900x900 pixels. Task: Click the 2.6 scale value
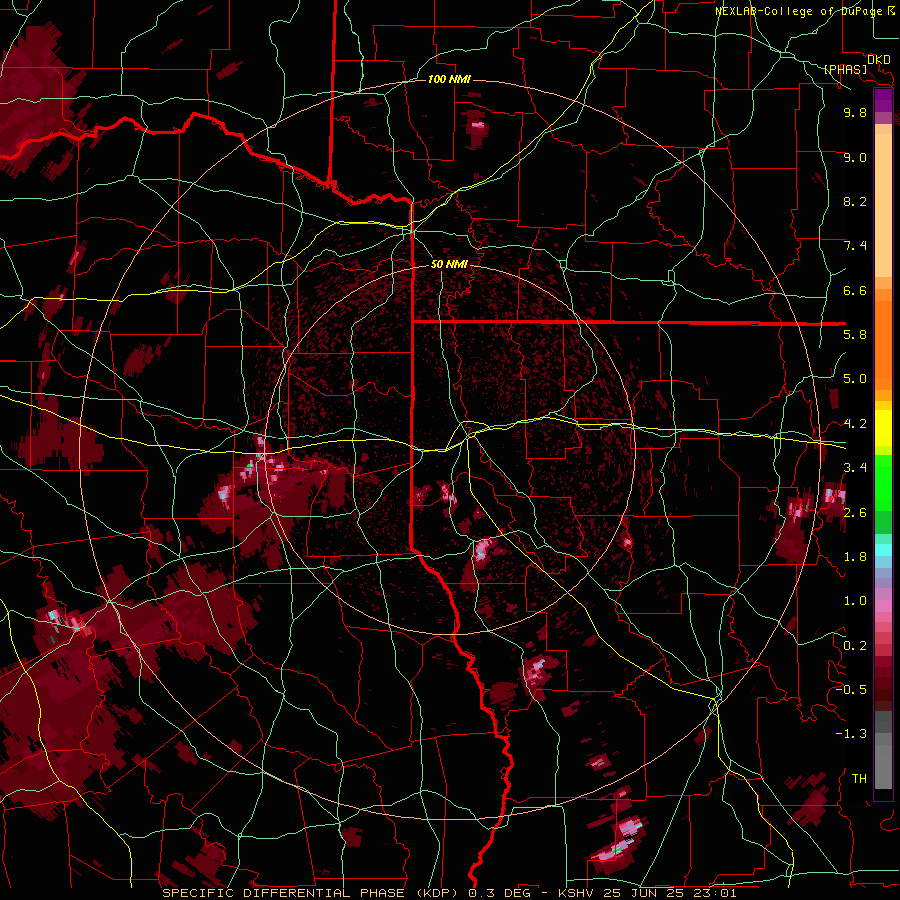coord(855,513)
